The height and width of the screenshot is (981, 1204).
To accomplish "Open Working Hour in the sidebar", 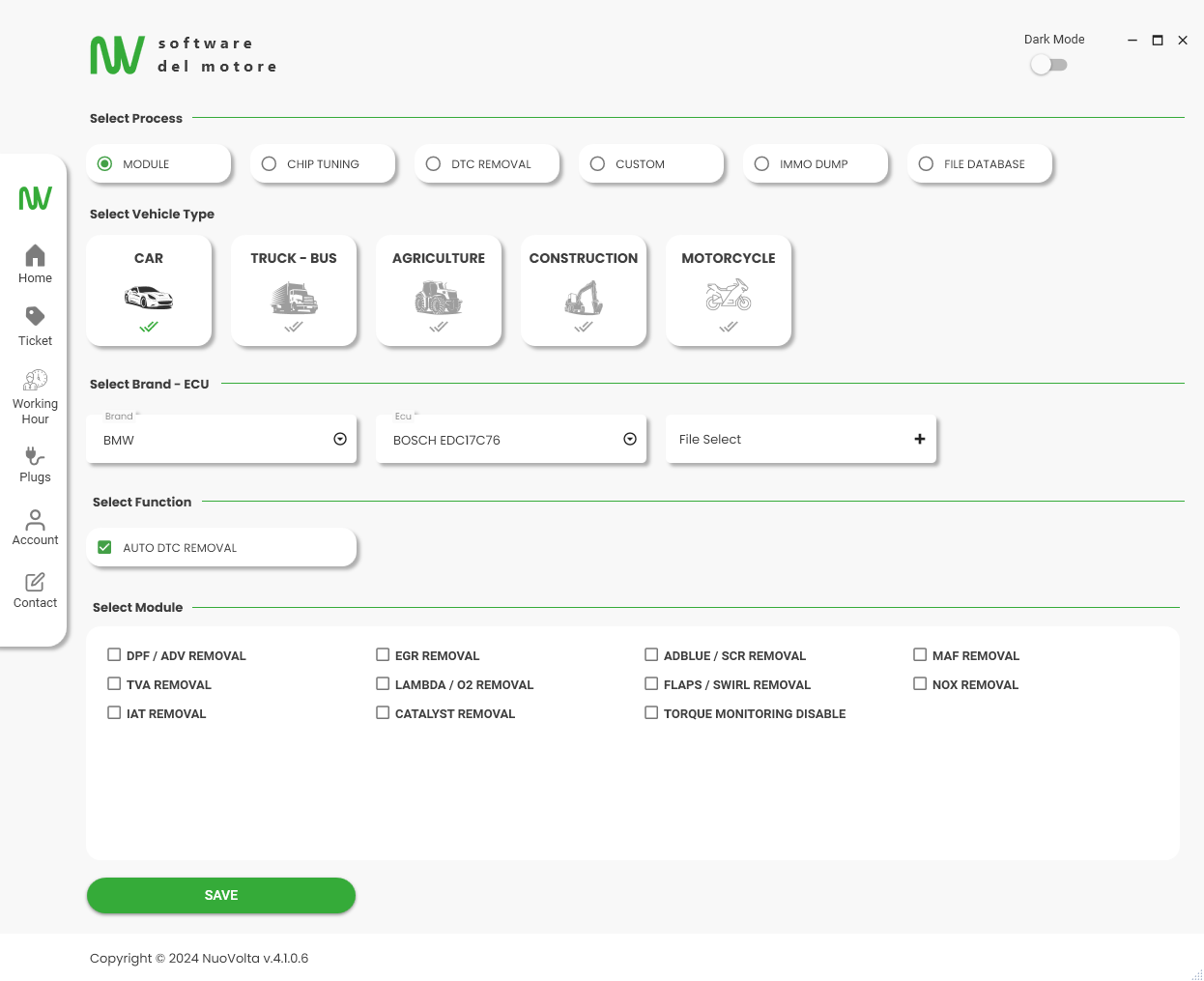I will point(35,396).
